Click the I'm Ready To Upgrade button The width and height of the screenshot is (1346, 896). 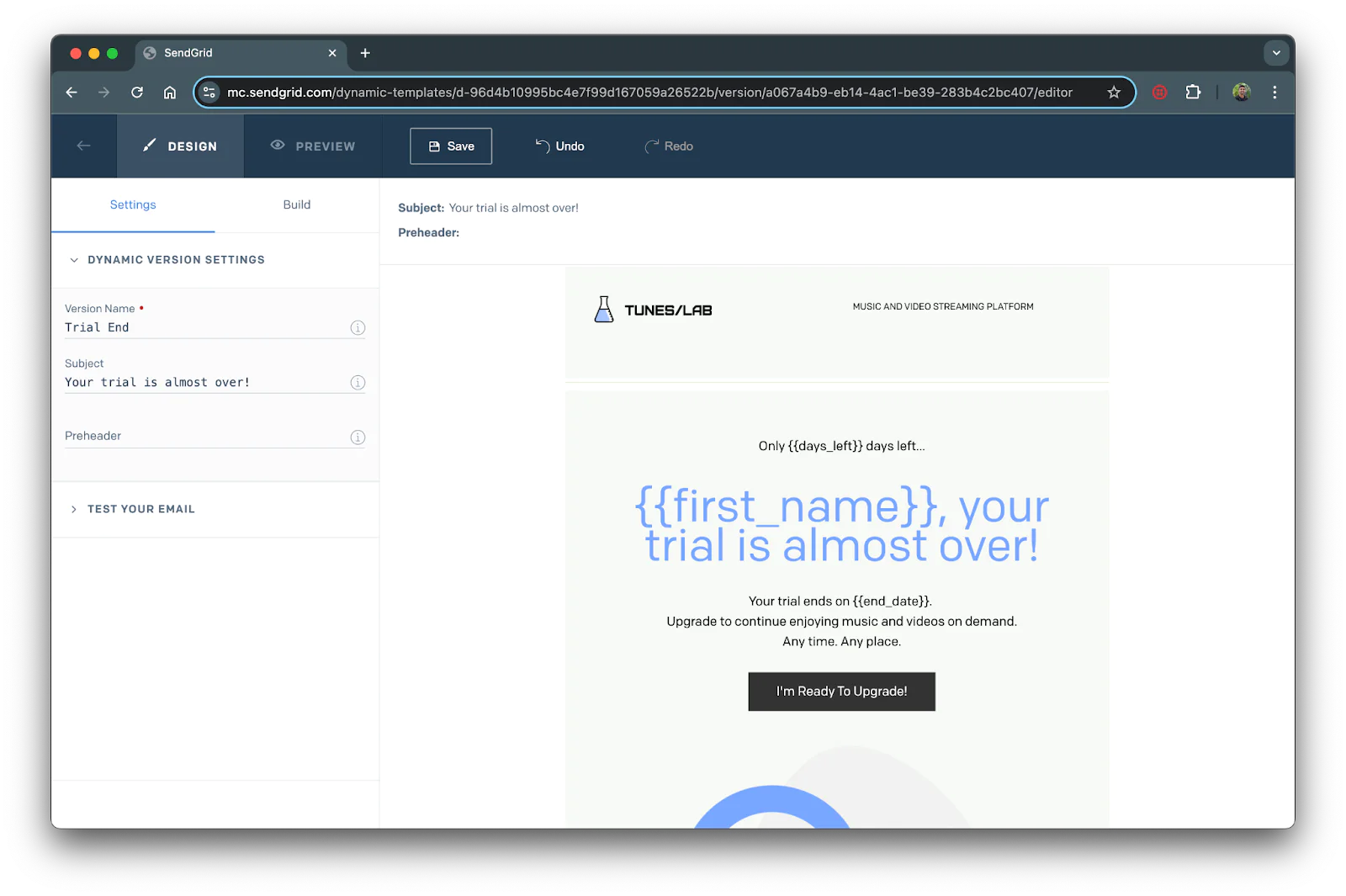pyautogui.click(x=841, y=692)
